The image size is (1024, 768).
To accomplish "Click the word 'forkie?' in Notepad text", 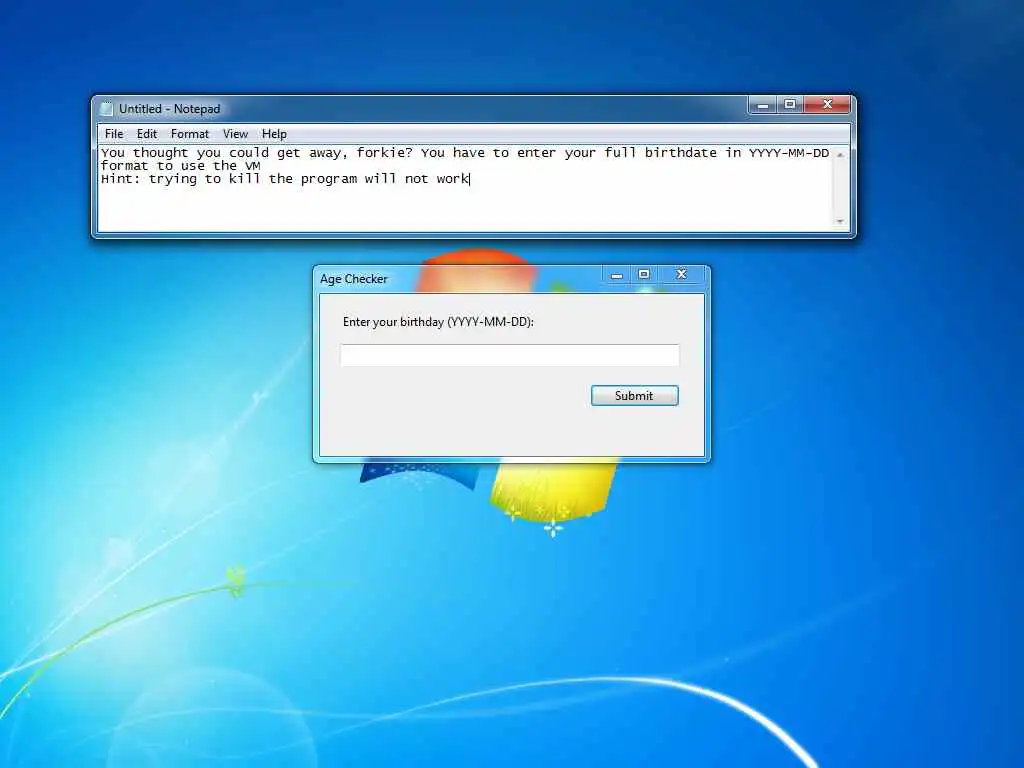I will click(x=385, y=153).
